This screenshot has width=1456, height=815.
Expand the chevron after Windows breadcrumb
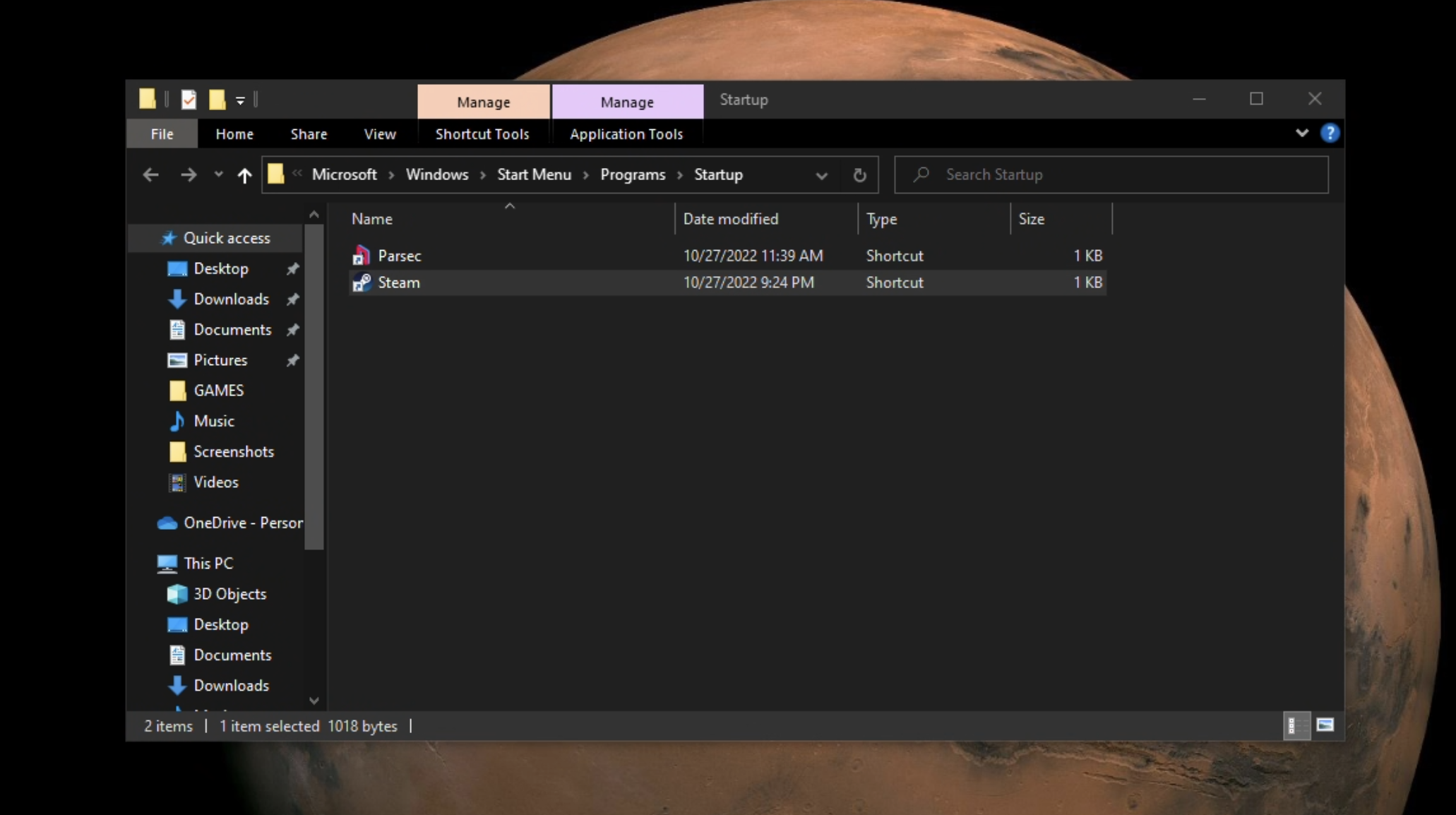483,175
